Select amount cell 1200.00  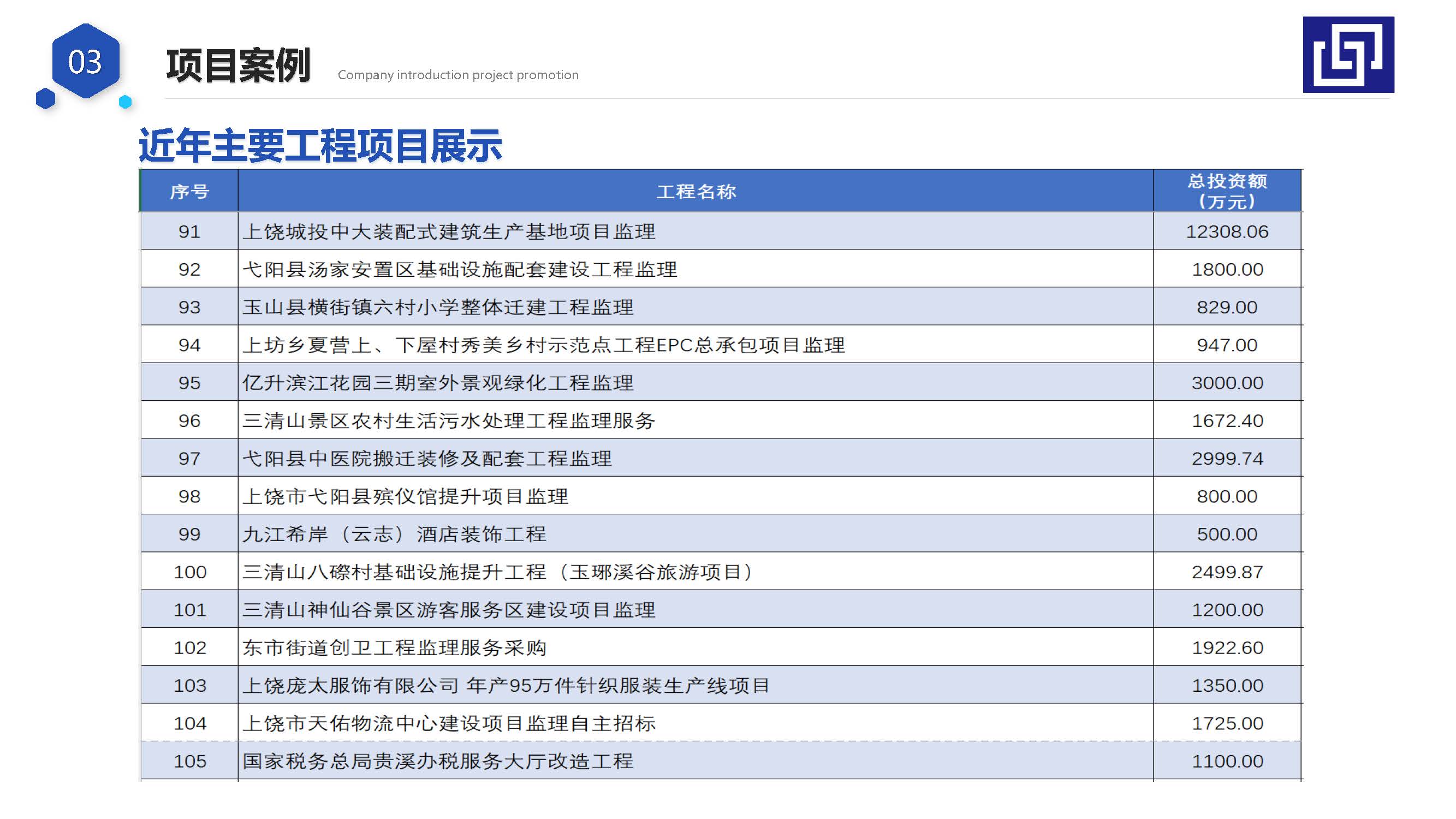pyautogui.click(x=1227, y=610)
